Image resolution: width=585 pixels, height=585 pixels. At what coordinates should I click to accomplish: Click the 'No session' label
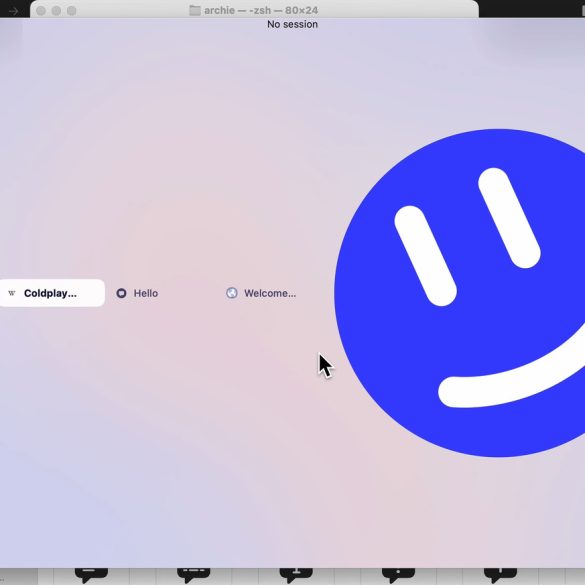[292, 24]
